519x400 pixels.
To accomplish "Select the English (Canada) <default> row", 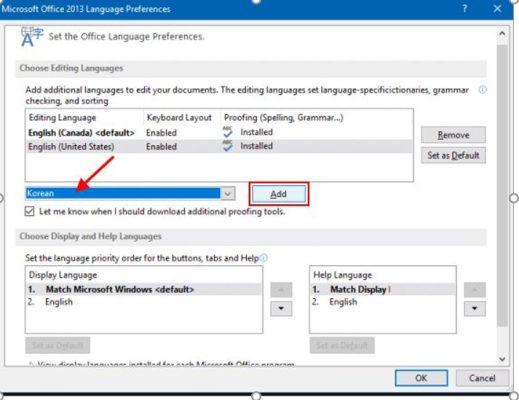I will click(219, 133).
